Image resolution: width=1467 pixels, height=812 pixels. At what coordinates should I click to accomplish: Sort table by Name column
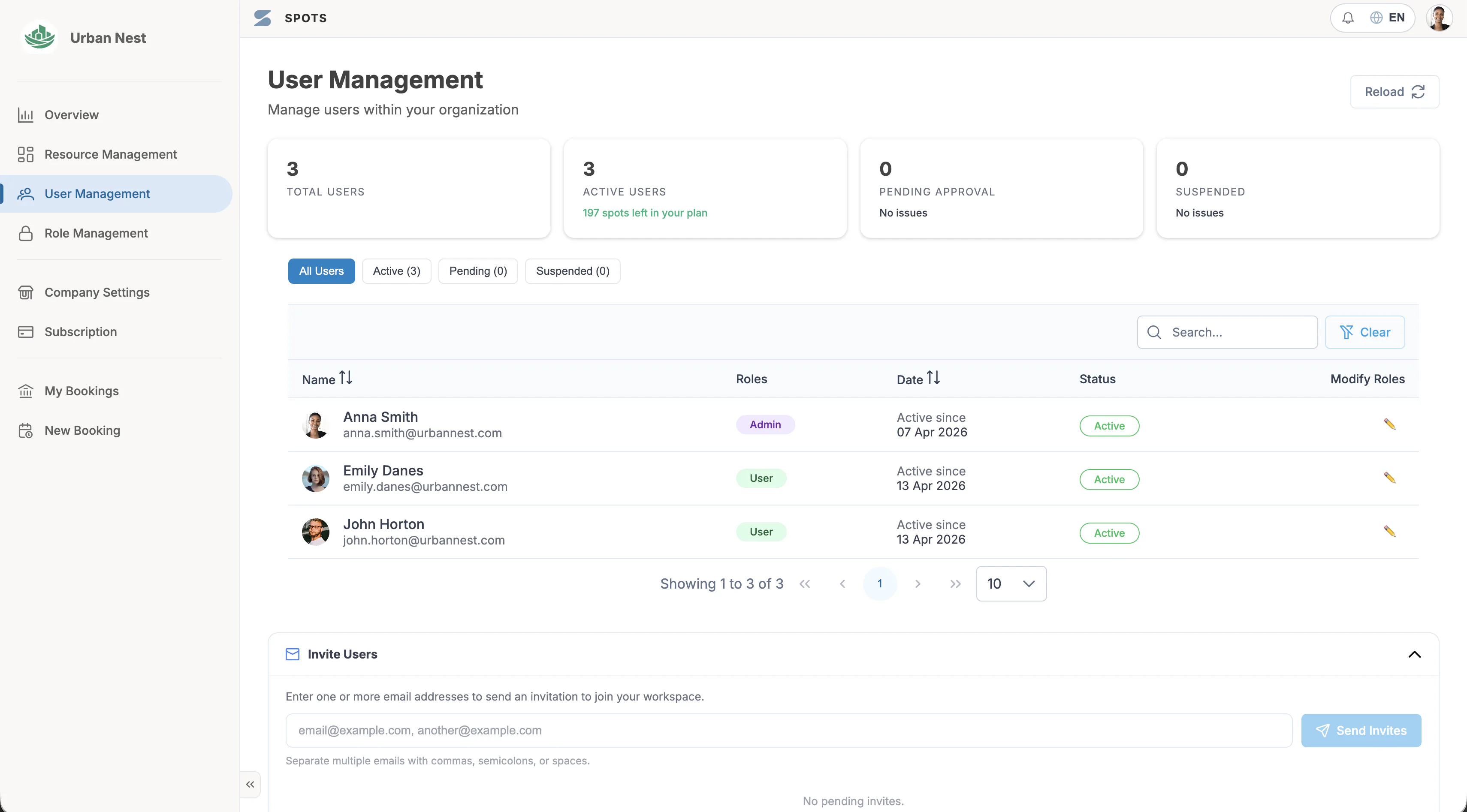327,379
